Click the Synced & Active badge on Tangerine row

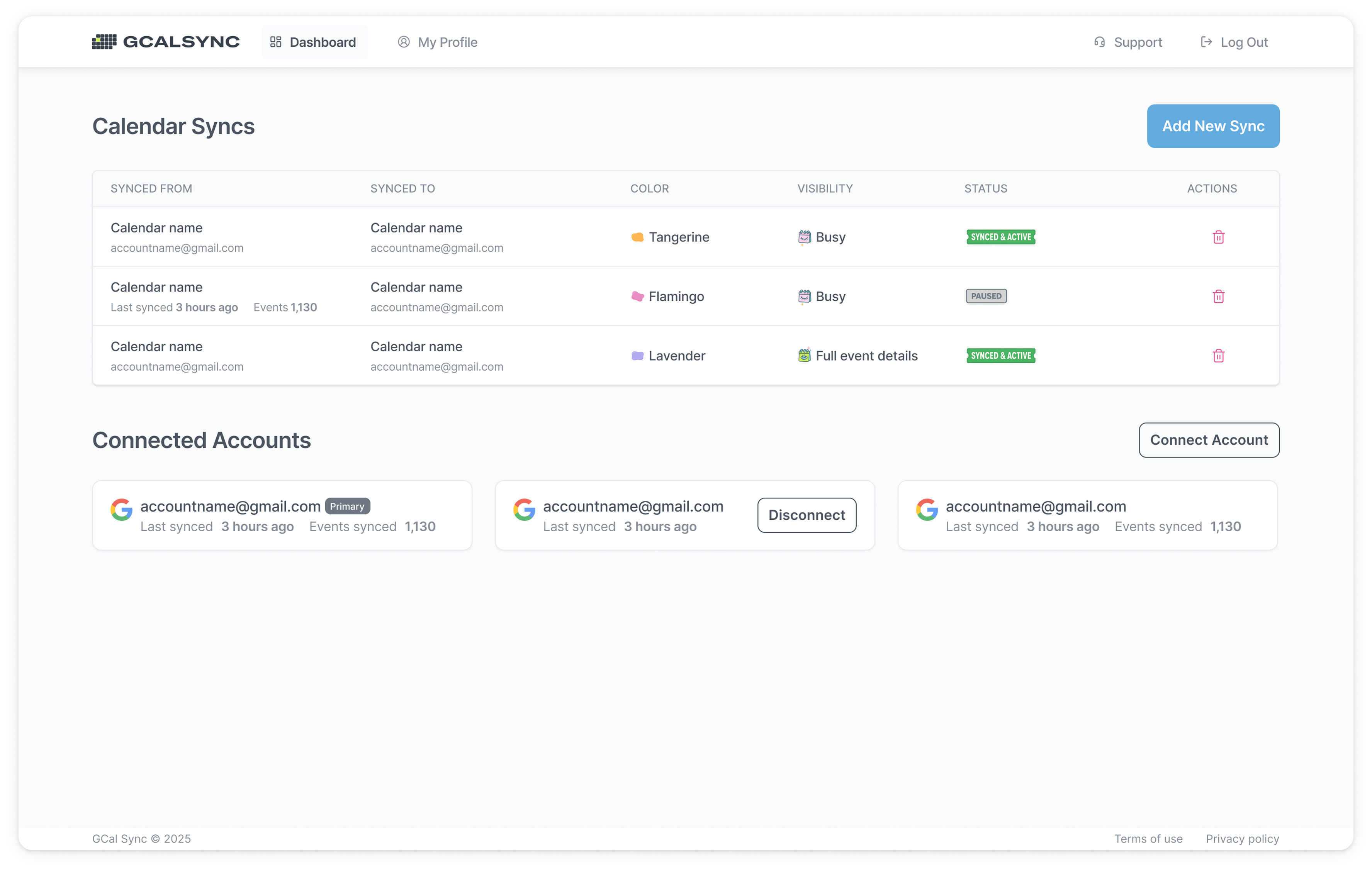click(1000, 237)
